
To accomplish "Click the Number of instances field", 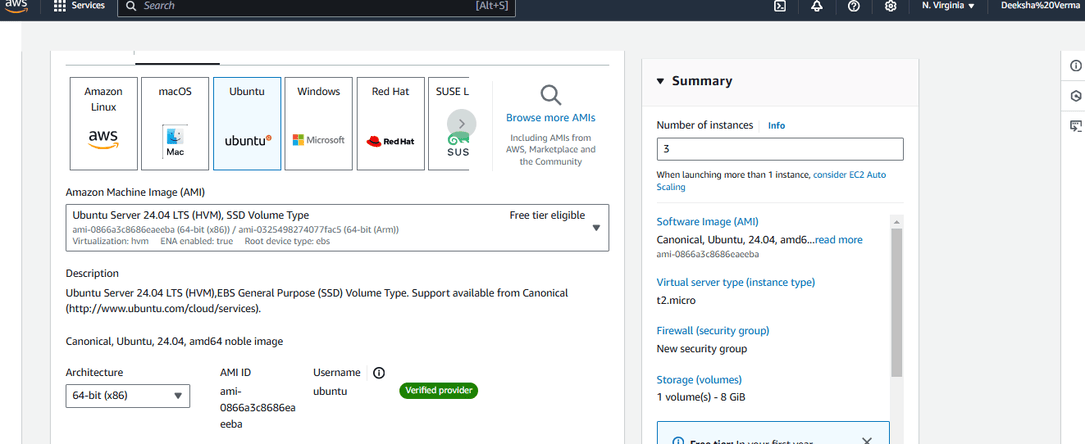I will coord(780,149).
